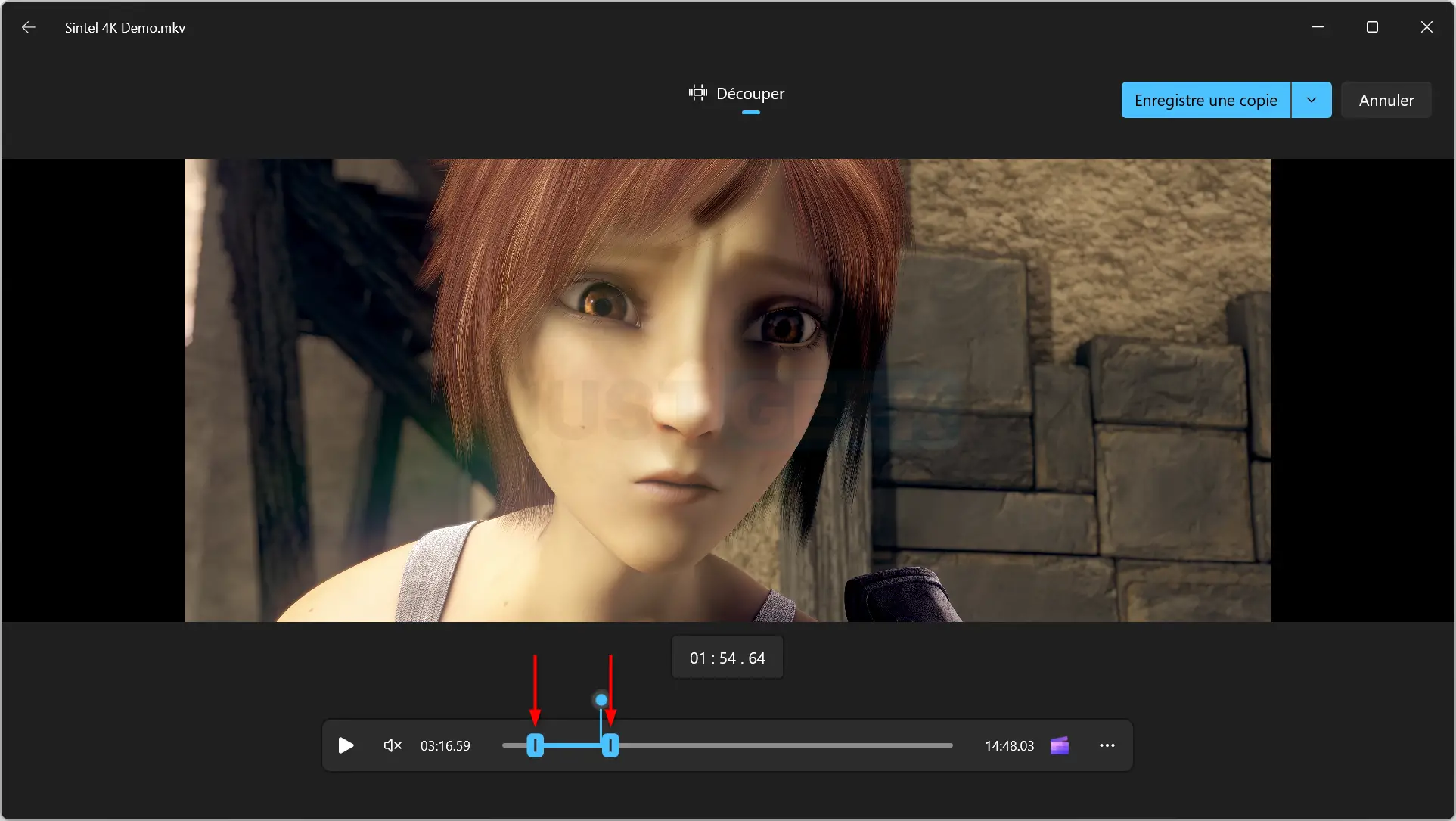Screen dimensions: 1456x821
Task: Click the 14:48.03 total duration label
Action: pyautogui.click(x=1010, y=746)
